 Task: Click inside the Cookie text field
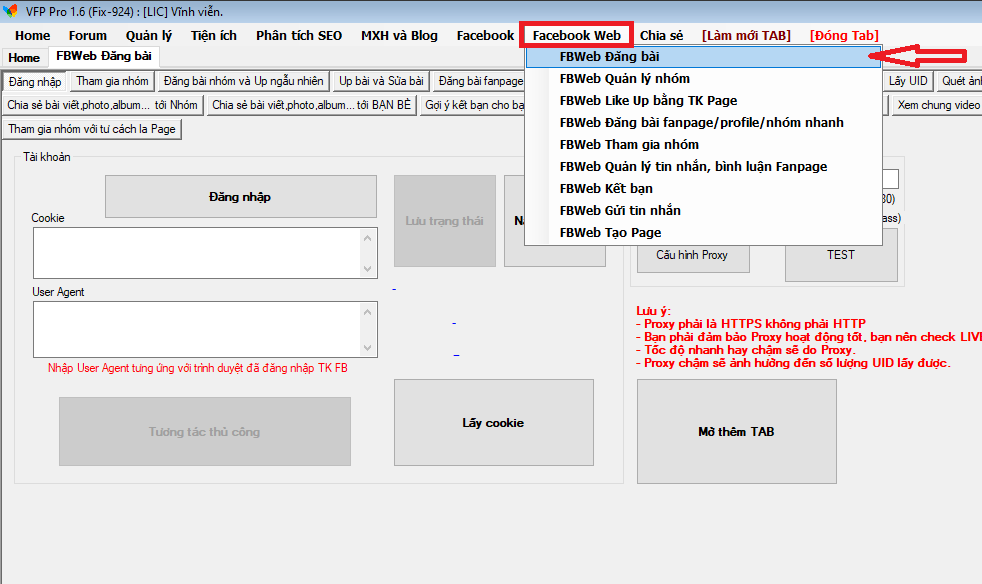point(196,252)
